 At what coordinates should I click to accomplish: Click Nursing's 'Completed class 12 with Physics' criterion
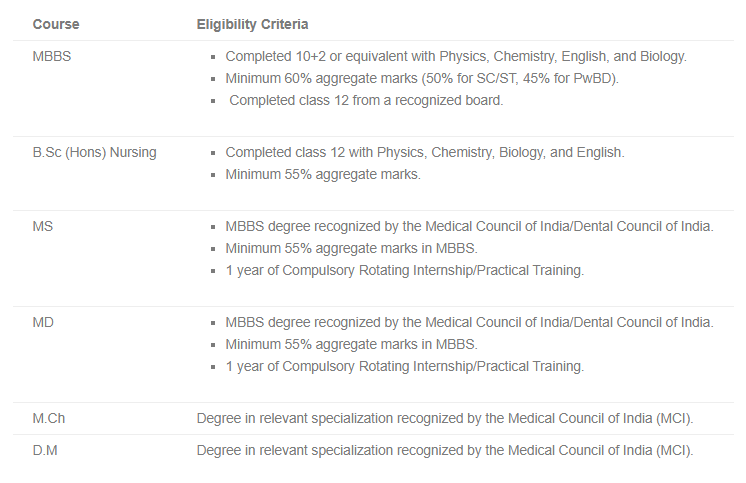[x=424, y=152]
